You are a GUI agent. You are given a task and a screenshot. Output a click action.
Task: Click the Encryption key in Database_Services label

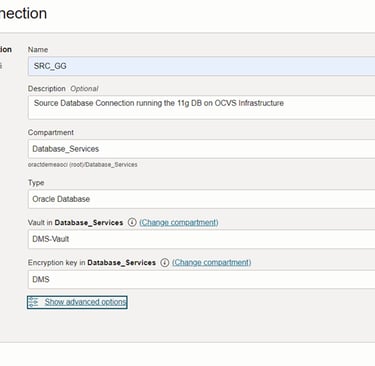pos(92,263)
